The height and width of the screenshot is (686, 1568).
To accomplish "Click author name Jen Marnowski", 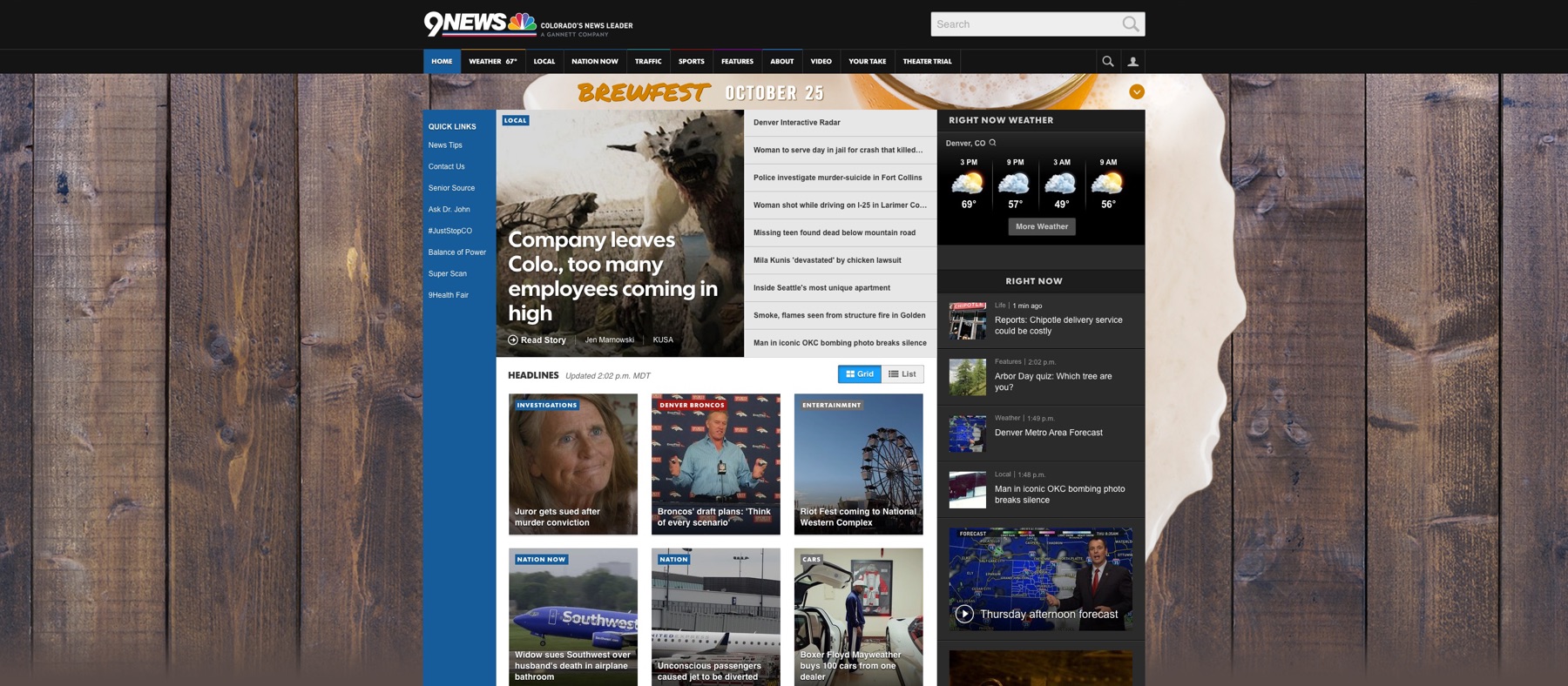I will 610,340.
